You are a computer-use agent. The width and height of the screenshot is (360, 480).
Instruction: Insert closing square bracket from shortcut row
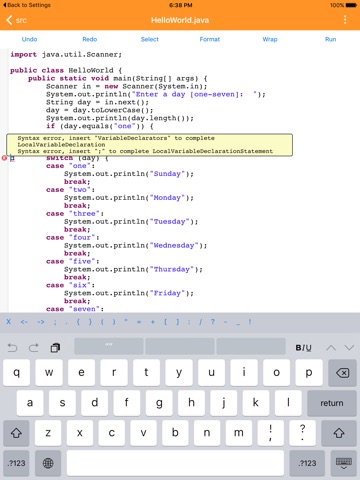click(x=178, y=322)
